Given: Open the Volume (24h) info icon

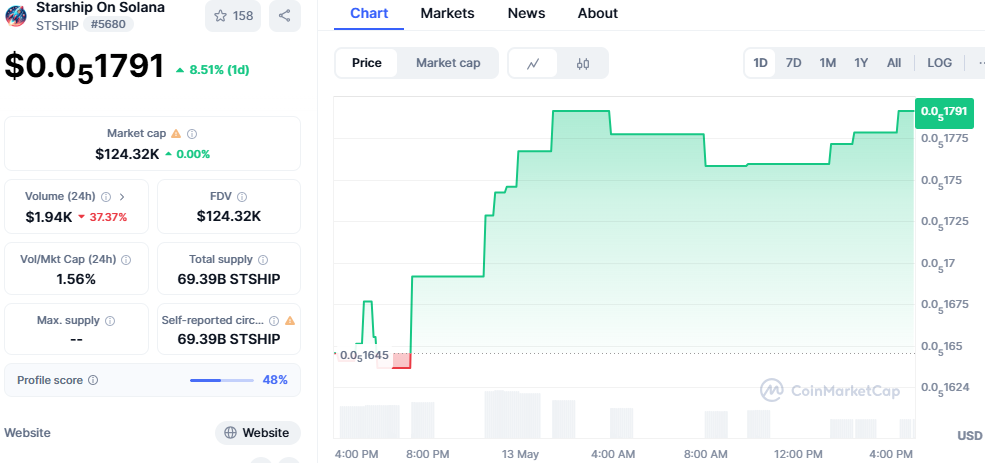Looking at the screenshot, I should point(106,197).
